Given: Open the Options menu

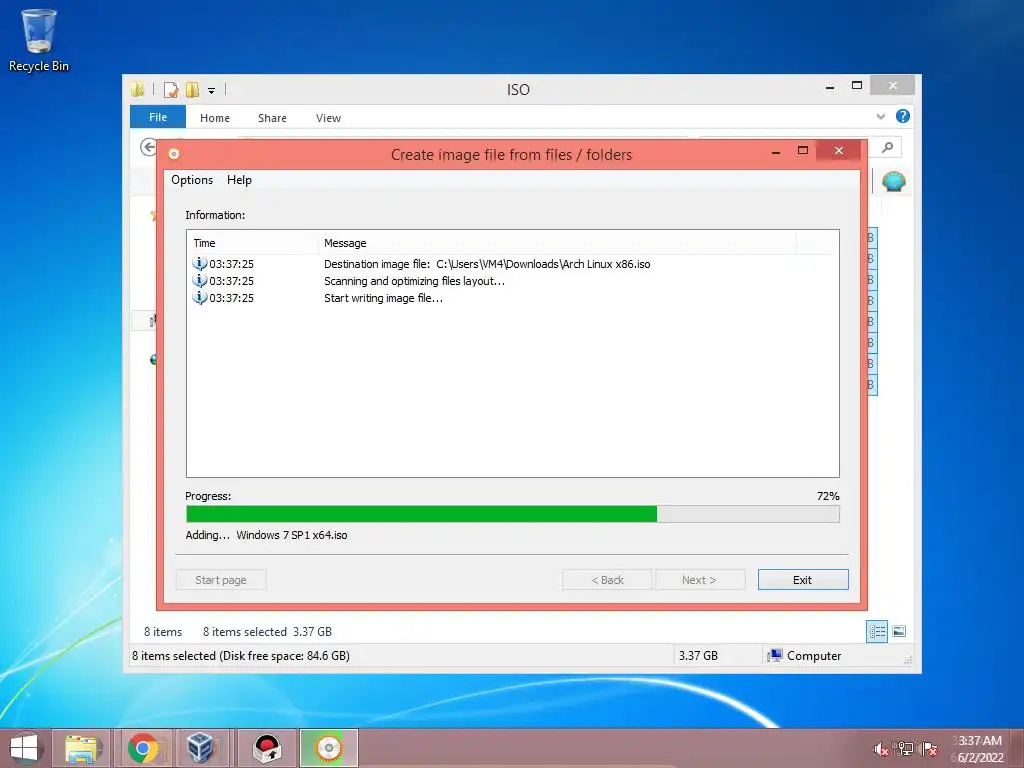Looking at the screenshot, I should [192, 180].
